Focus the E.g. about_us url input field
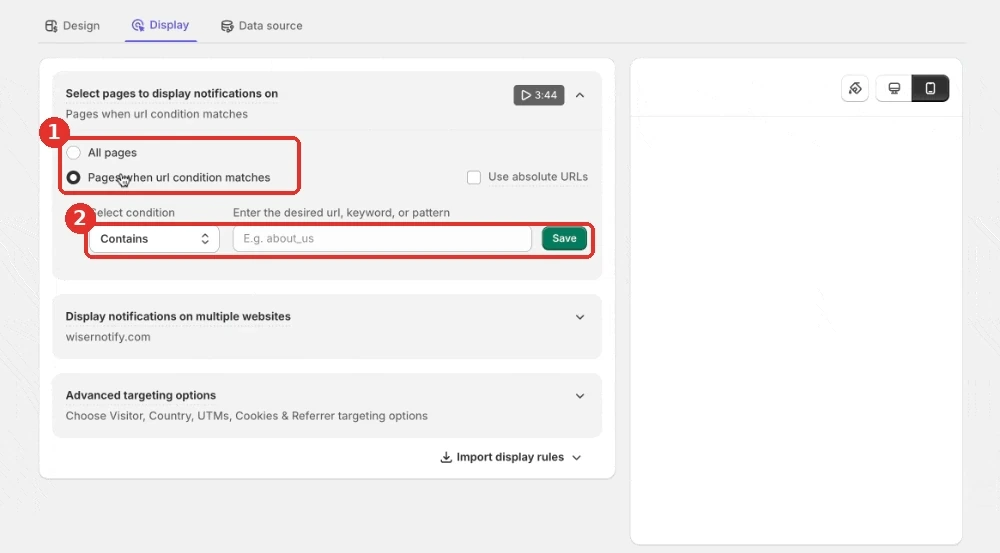 pyautogui.click(x=382, y=239)
